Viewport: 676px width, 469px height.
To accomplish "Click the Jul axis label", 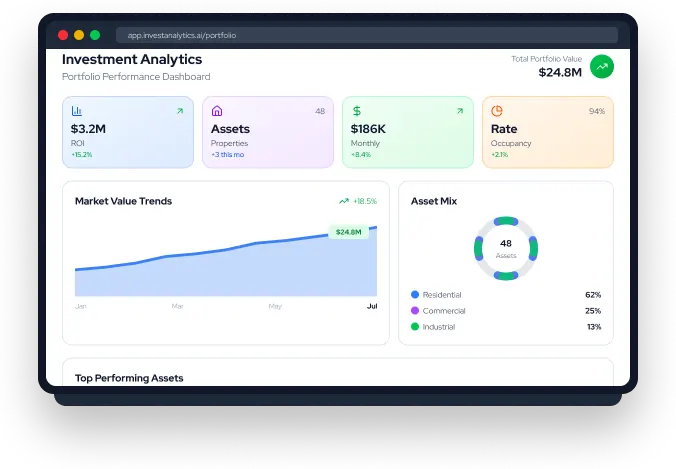I will [372, 306].
